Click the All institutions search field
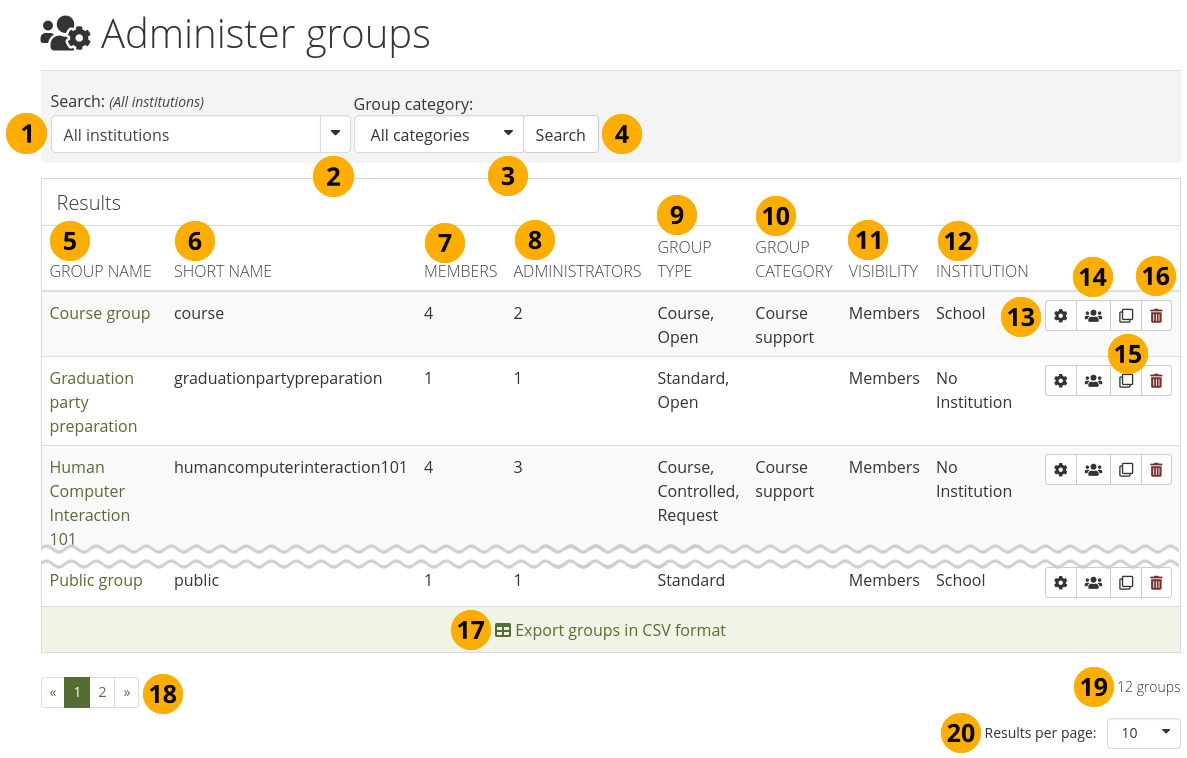The width and height of the screenshot is (1187, 758). (185, 135)
